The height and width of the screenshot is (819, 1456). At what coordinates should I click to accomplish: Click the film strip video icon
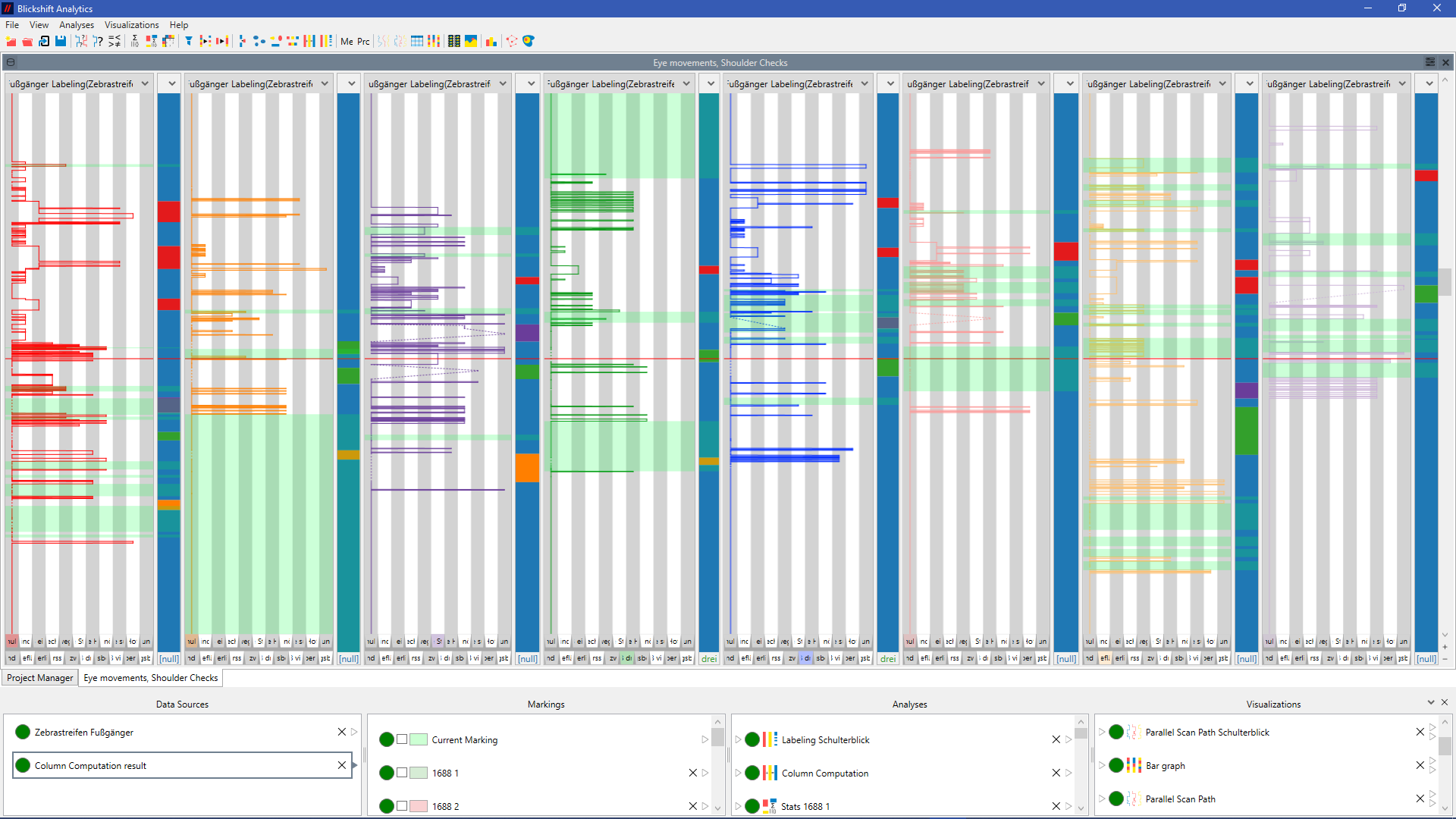454,41
